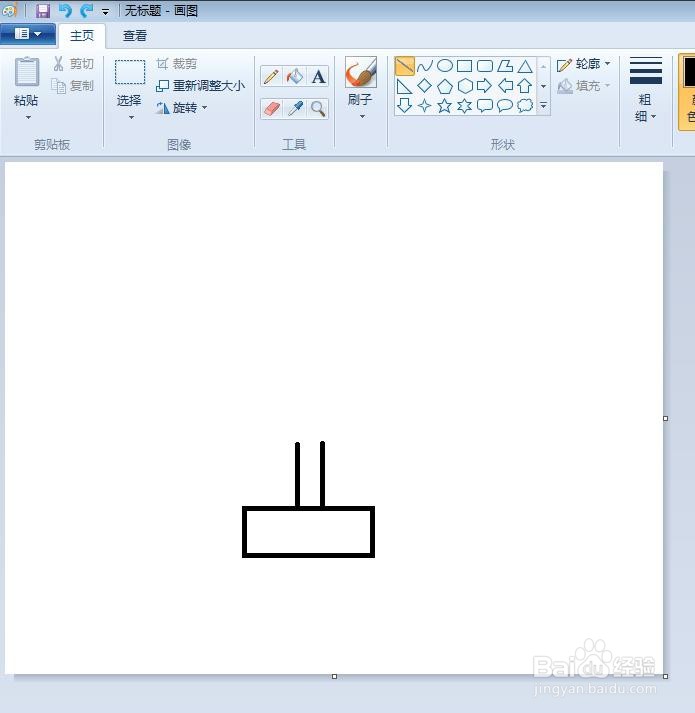Select the Cloud callout shape

[524, 105]
